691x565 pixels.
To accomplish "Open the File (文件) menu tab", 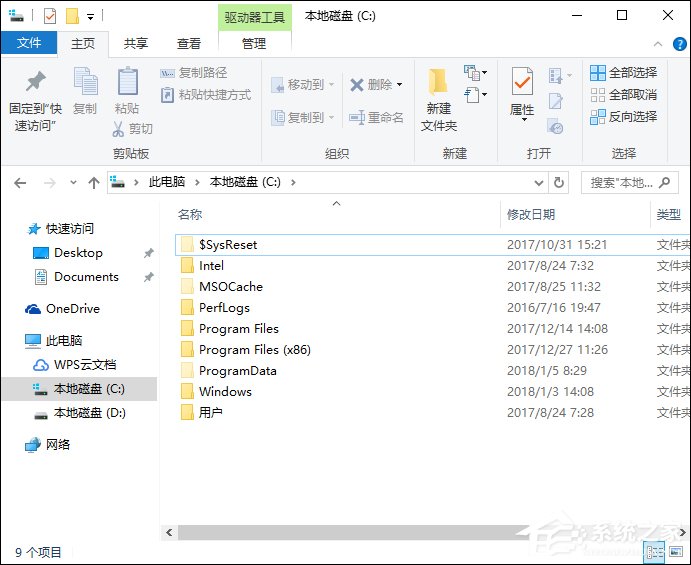I will (29, 43).
